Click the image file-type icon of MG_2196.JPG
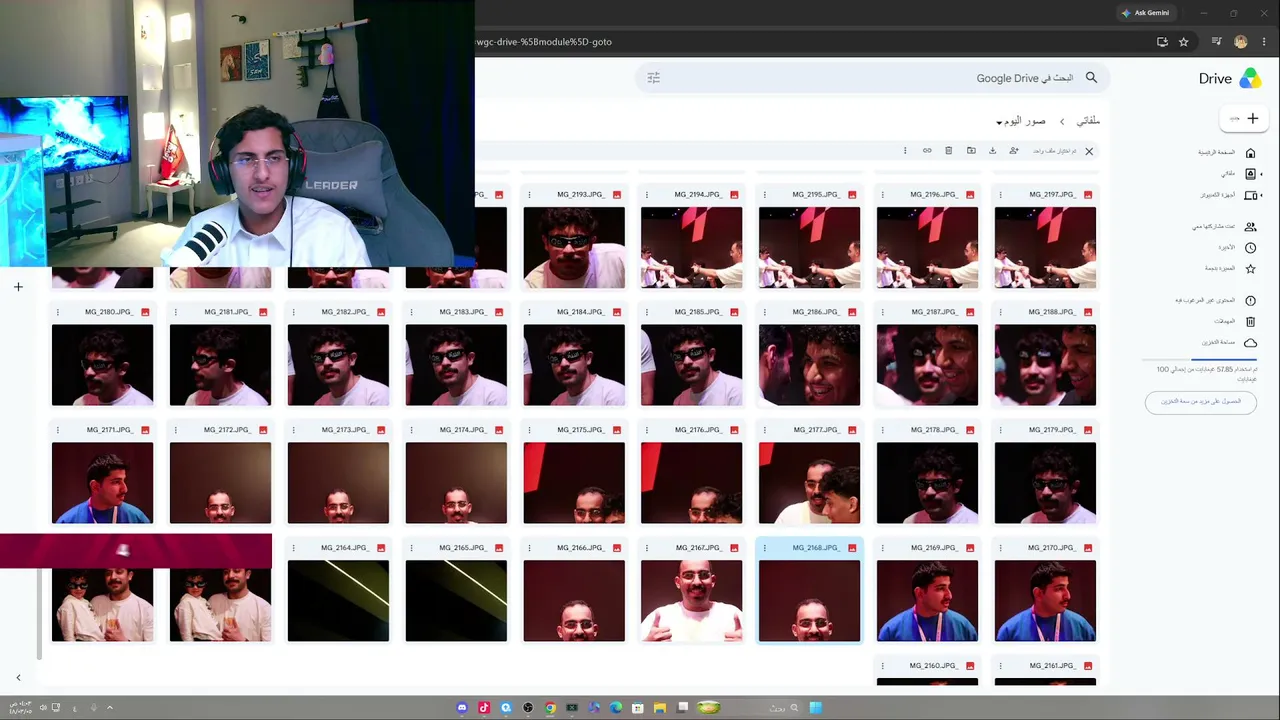 tap(970, 195)
